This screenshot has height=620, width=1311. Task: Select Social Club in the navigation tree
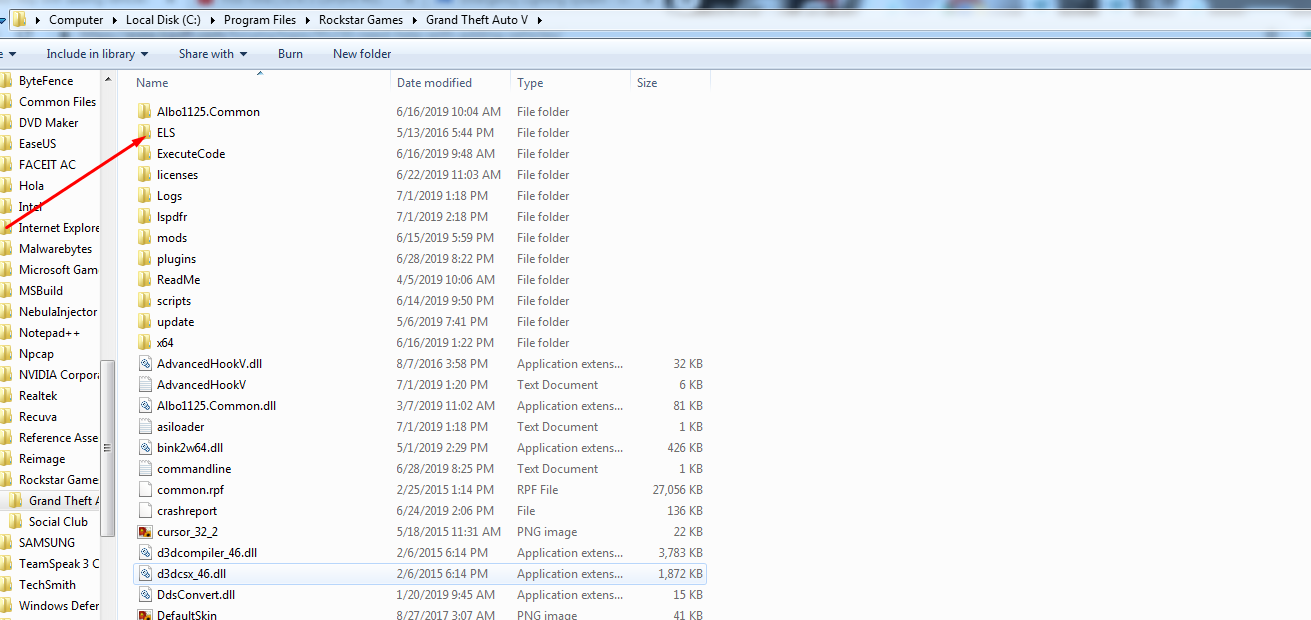pos(58,522)
